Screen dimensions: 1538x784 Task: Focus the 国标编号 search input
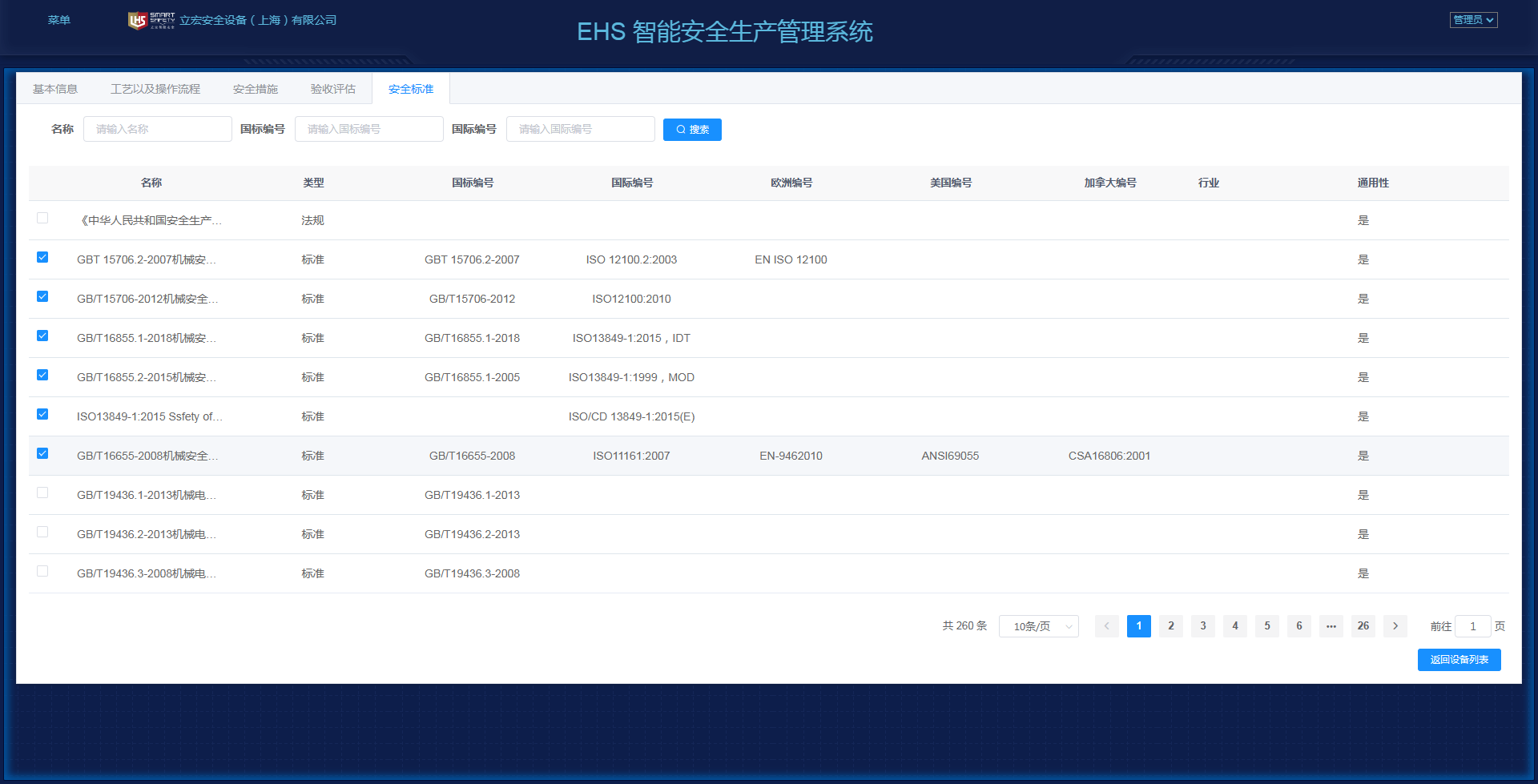click(369, 129)
